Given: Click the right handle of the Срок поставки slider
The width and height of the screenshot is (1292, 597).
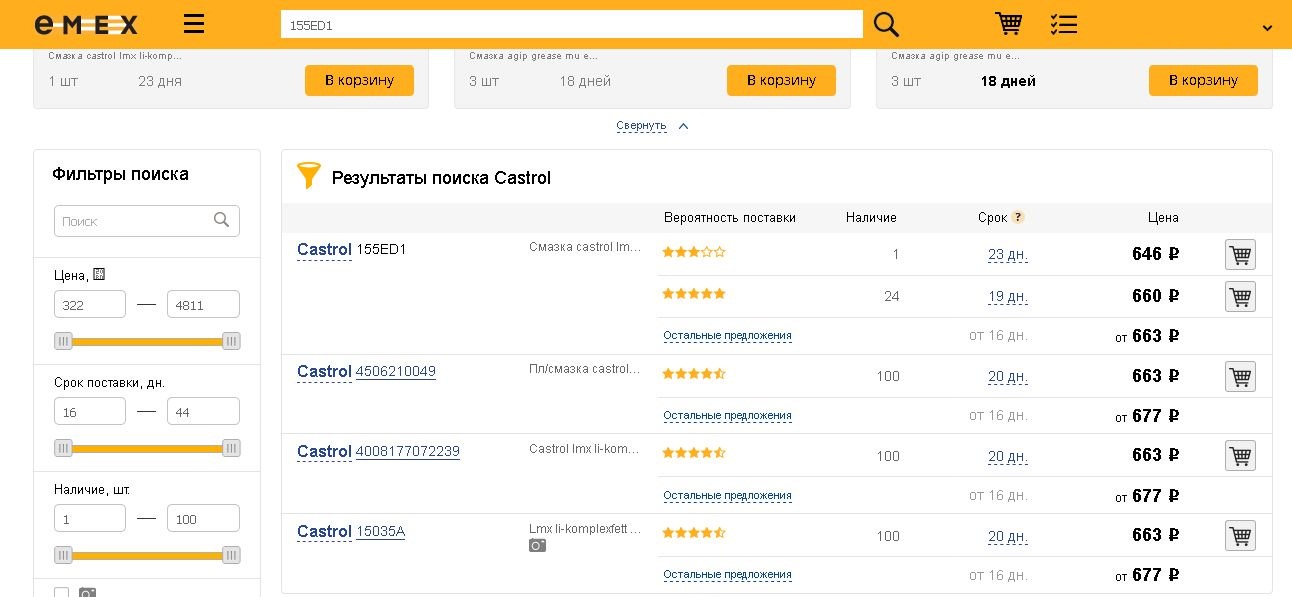Looking at the screenshot, I should point(231,448).
